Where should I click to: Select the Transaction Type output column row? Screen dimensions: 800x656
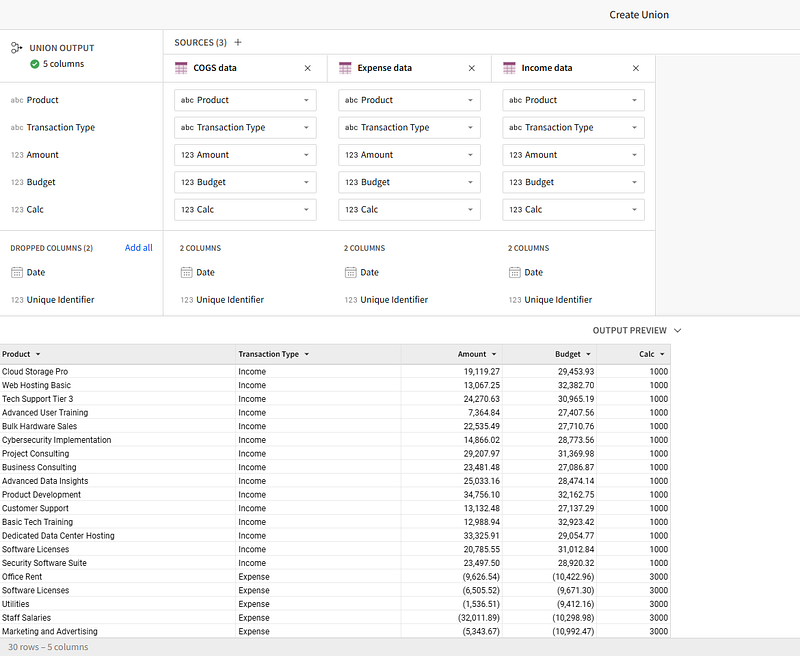click(82, 128)
